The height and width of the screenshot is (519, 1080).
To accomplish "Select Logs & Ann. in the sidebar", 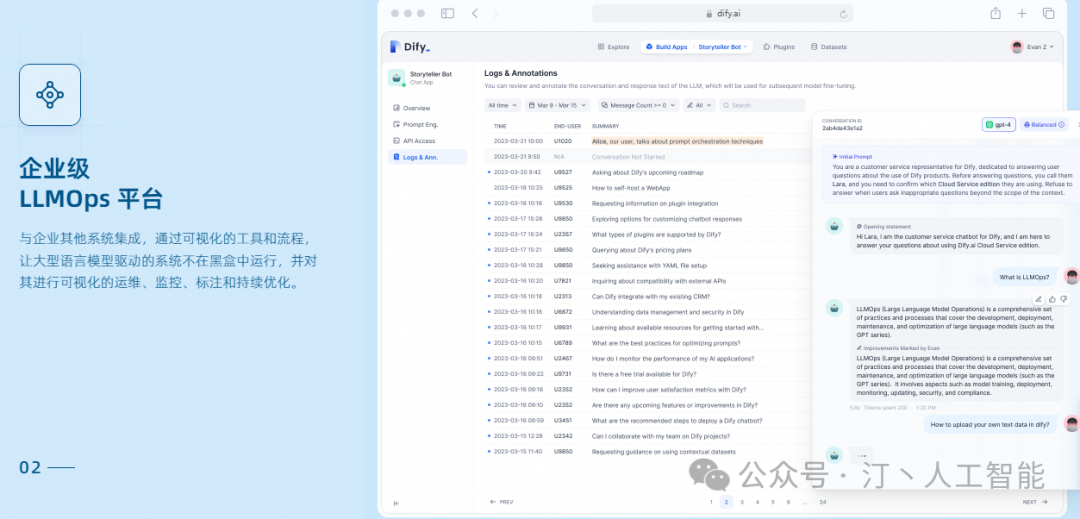I will (427, 157).
